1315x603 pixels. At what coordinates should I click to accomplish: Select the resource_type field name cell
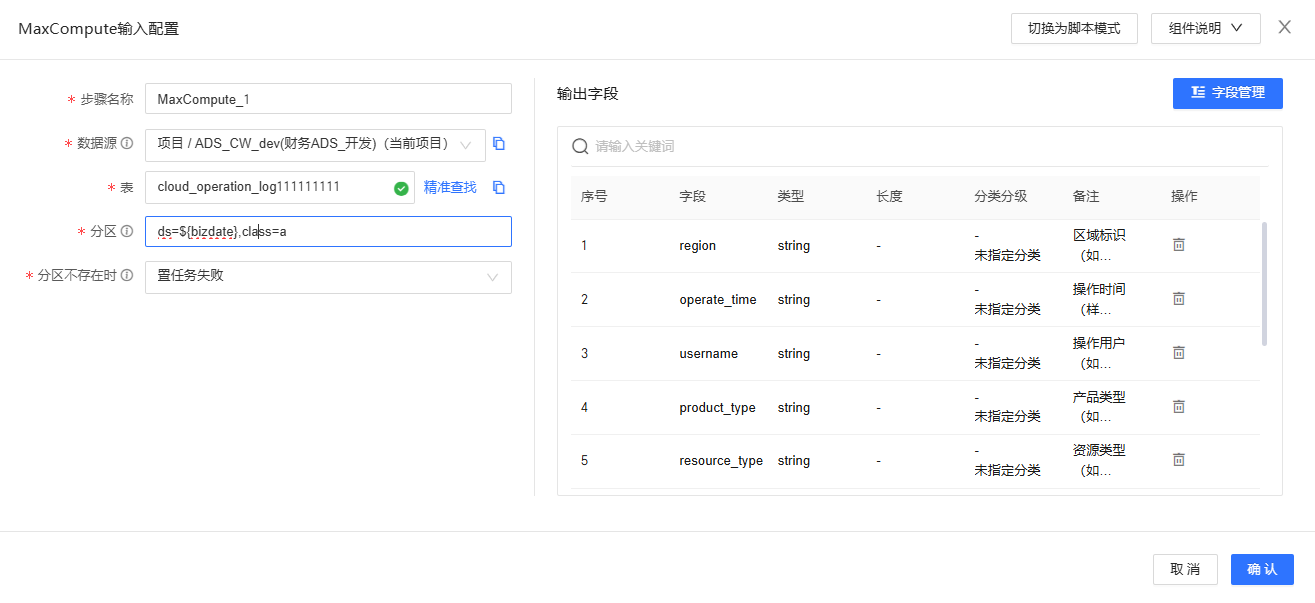tap(721, 461)
